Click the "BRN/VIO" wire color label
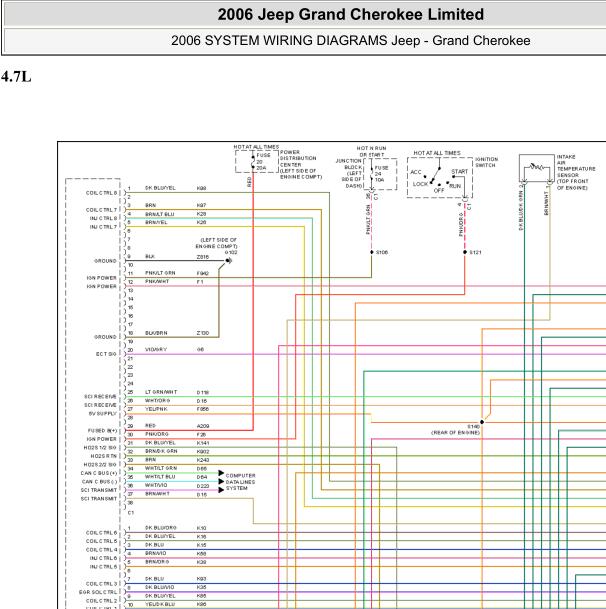This screenshot has width=606, height=609. click(x=155, y=553)
